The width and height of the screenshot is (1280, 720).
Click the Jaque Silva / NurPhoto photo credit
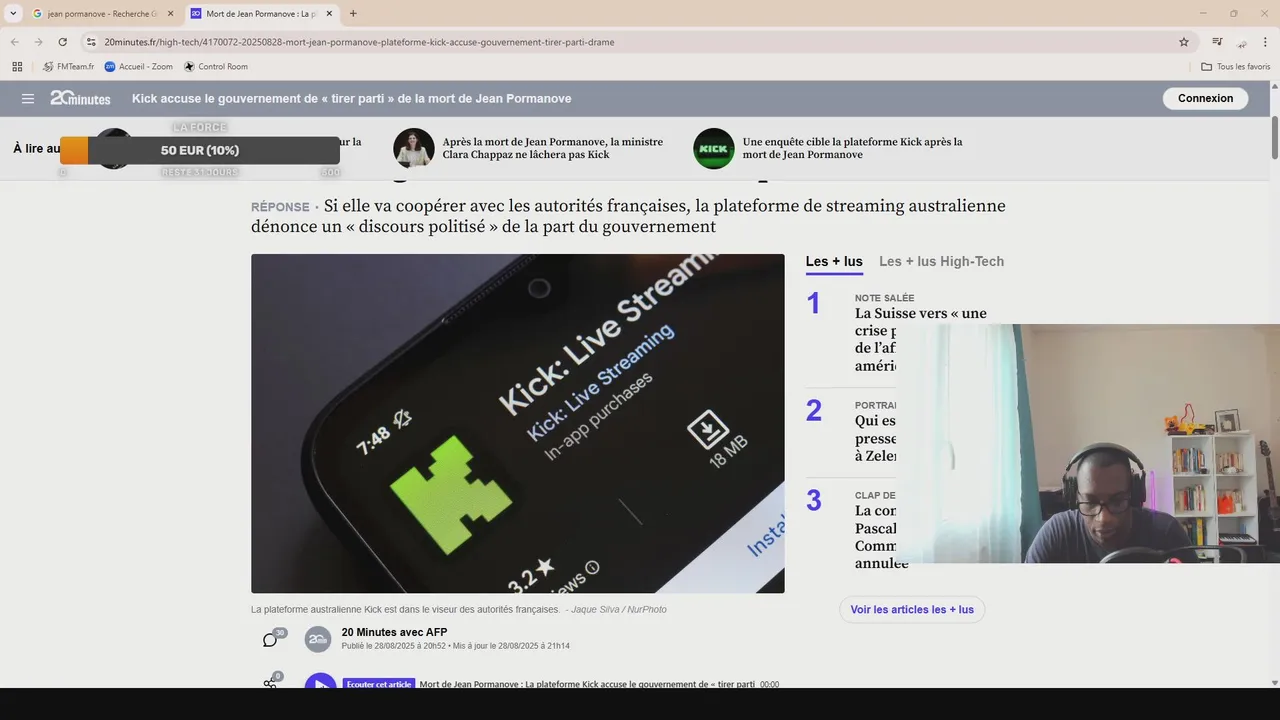click(x=619, y=609)
